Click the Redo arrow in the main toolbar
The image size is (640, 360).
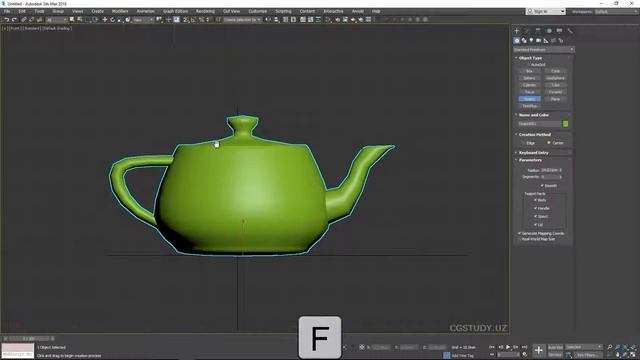coord(14,20)
